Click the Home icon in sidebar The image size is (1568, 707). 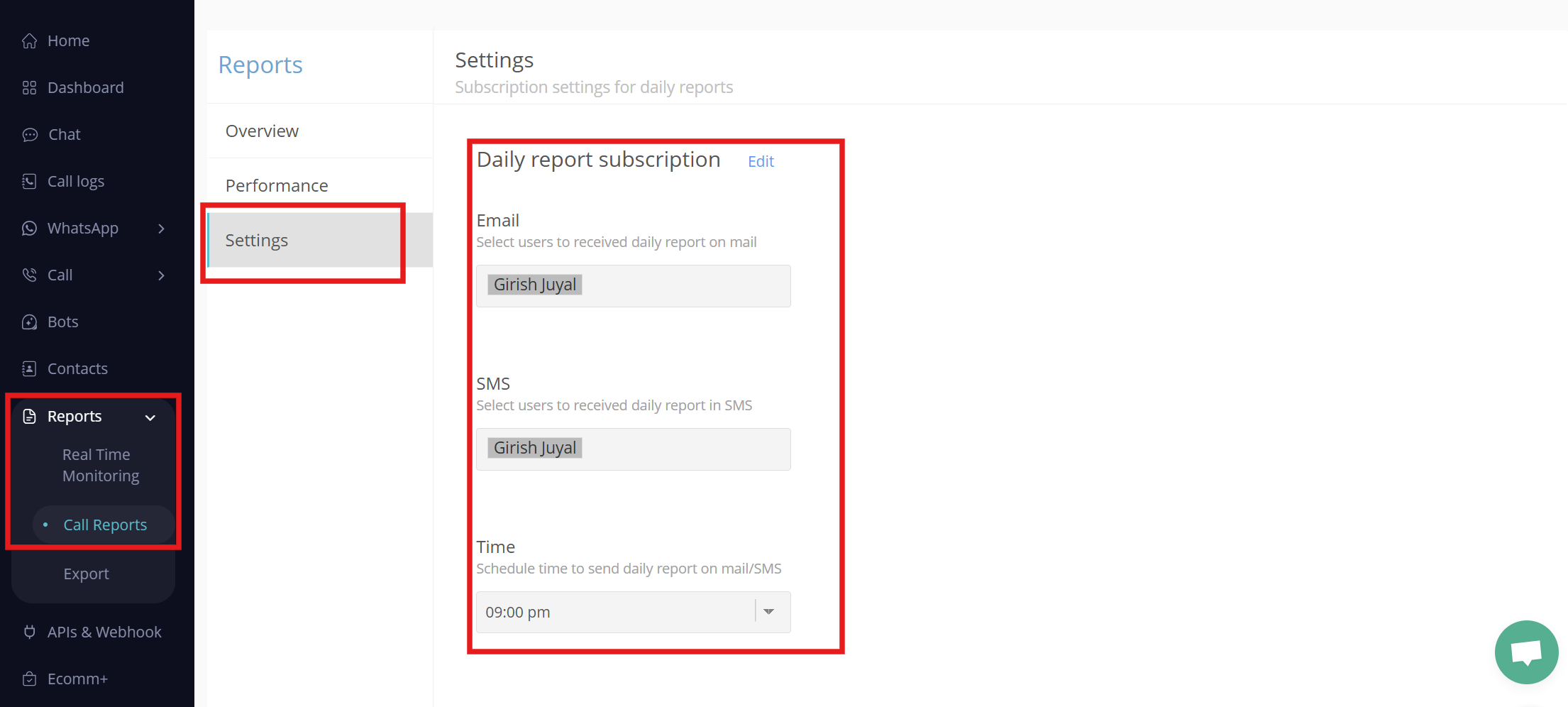click(x=29, y=41)
